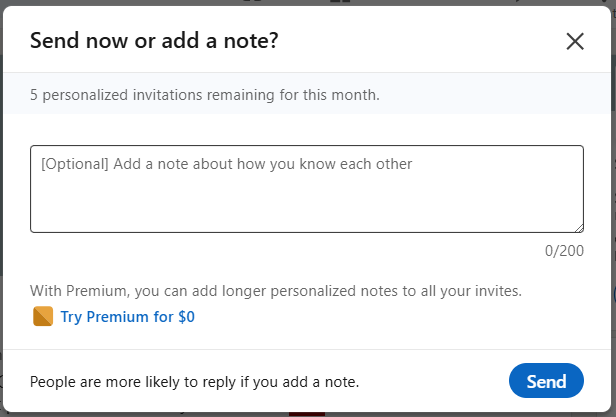Click the People are more likely to reply text
This screenshot has width=616, height=417.
point(194,382)
